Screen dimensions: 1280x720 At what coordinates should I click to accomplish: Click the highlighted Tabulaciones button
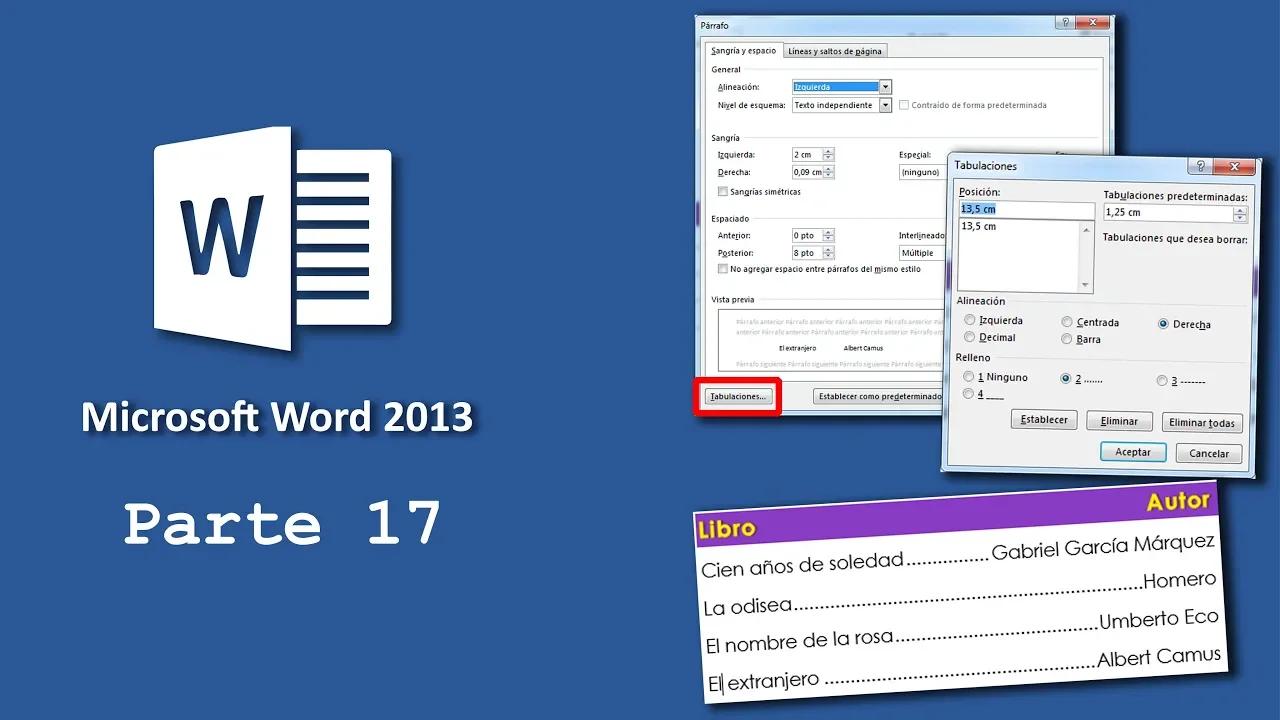tap(737, 397)
